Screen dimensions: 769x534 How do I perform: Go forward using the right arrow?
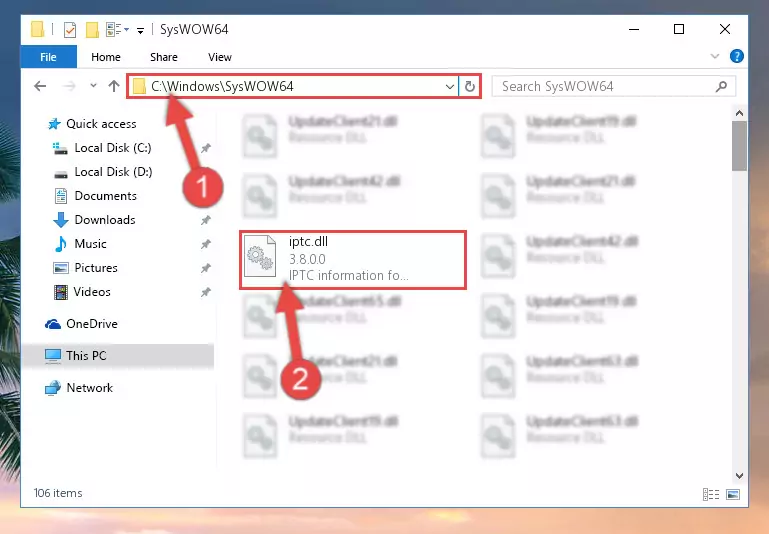(69, 86)
